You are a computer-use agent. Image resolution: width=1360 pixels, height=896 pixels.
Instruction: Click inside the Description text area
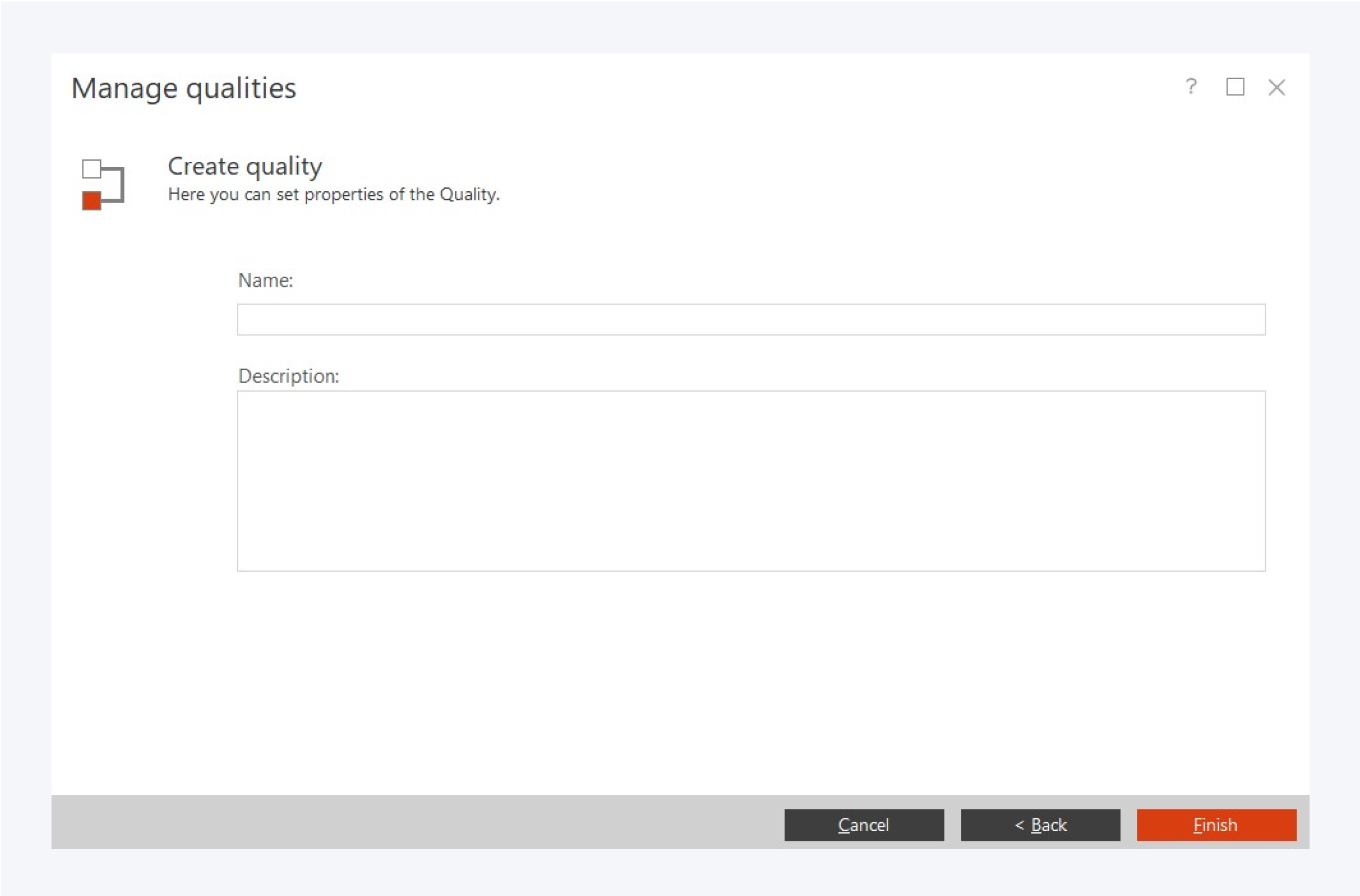[x=751, y=481]
